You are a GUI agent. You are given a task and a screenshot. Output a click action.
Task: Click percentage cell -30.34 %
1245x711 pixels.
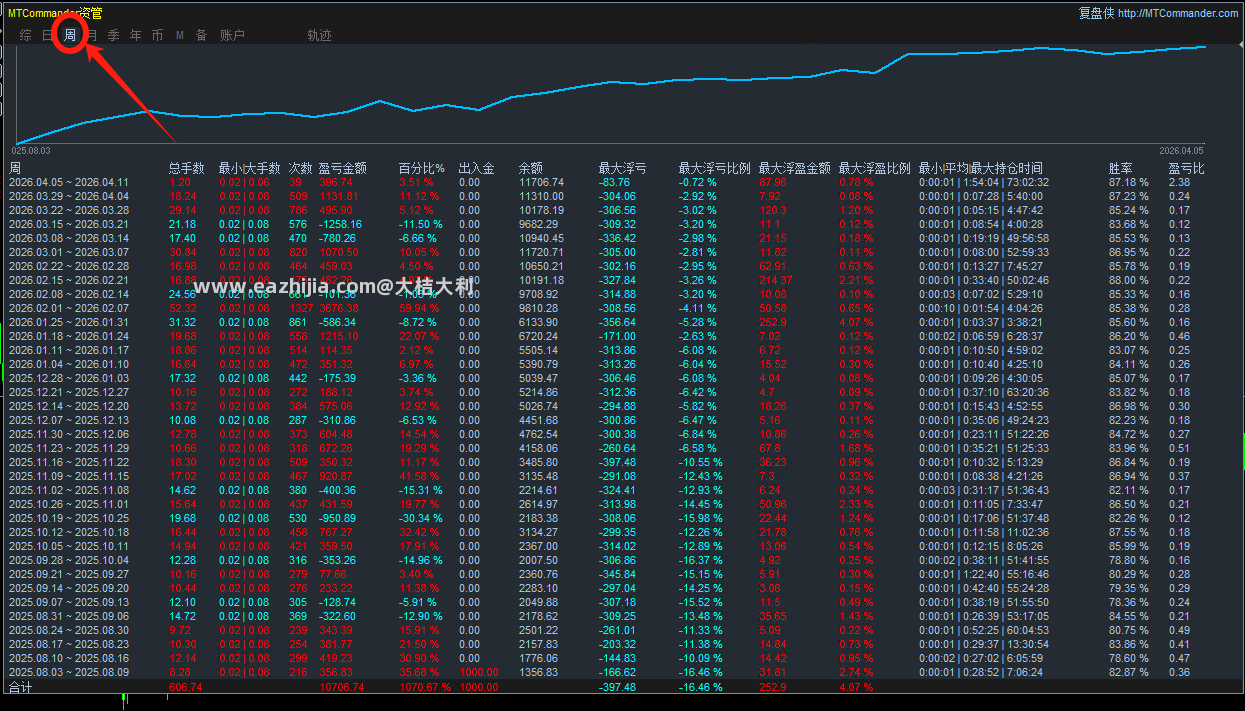[x=420, y=518]
